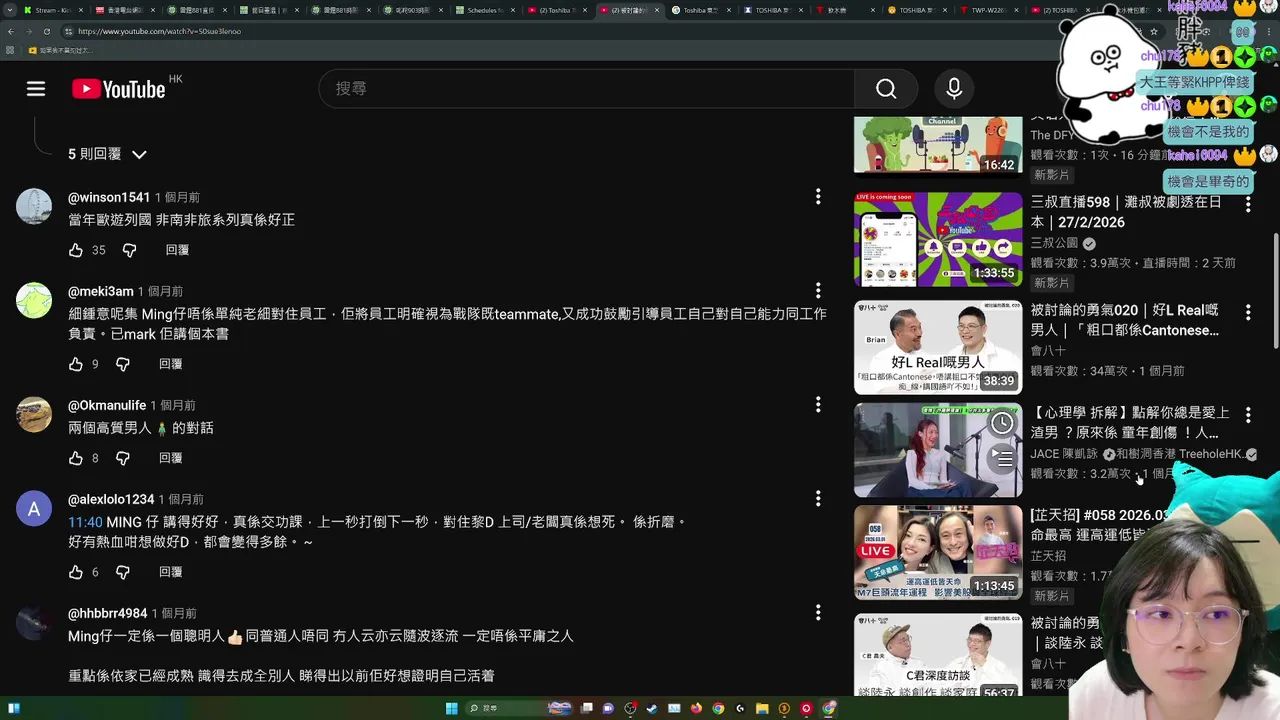Screen dimensions: 1280x720
Task: Open the 16:42 broccoli cartoon video thumbnail
Action: (x=938, y=146)
